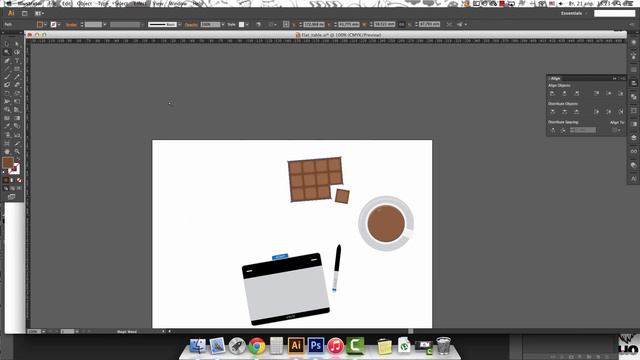Select the Pen tool
Viewport: 640px width, 360px height.
click(7, 60)
